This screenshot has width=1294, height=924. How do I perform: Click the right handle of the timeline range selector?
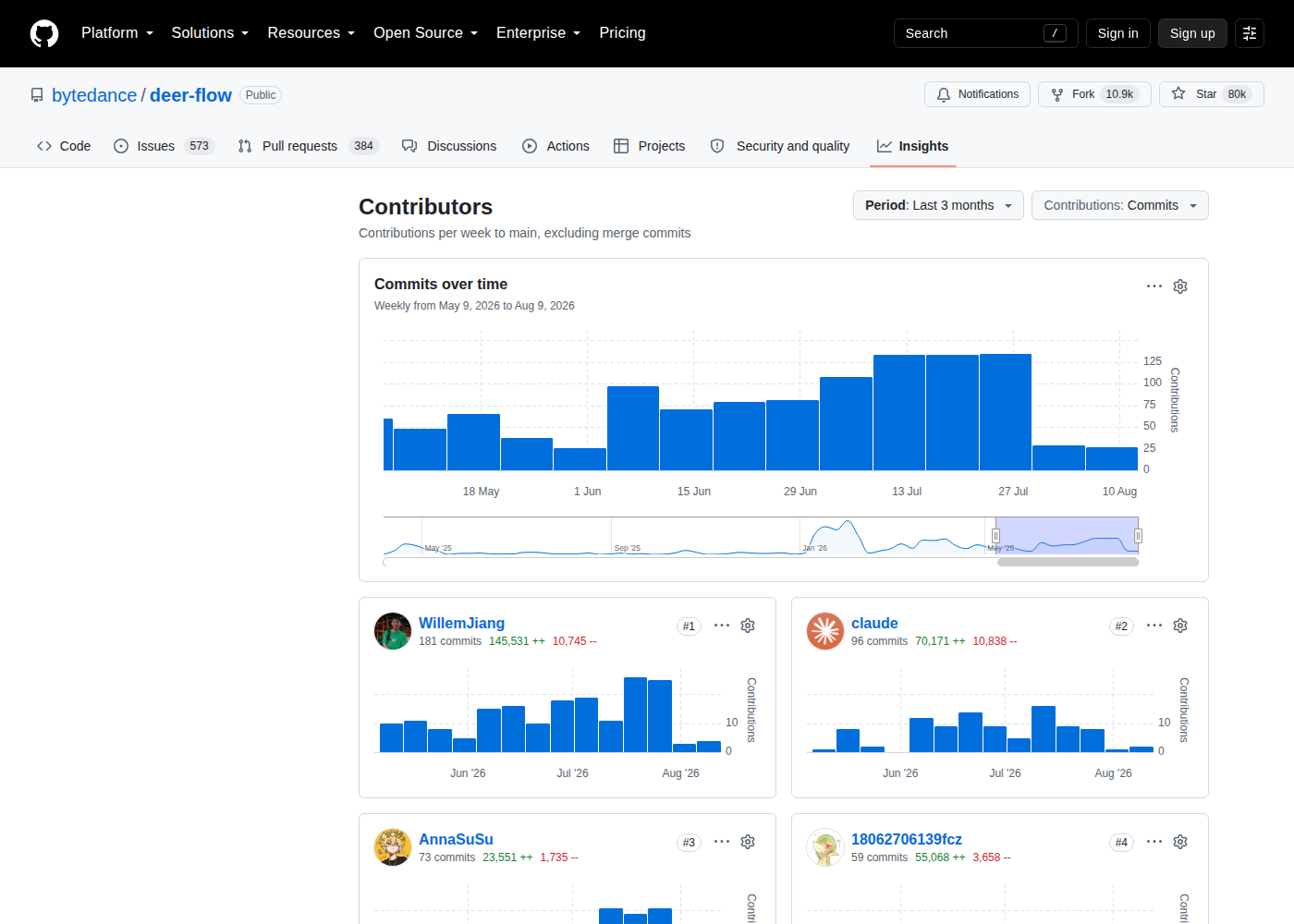click(x=1138, y=536)
